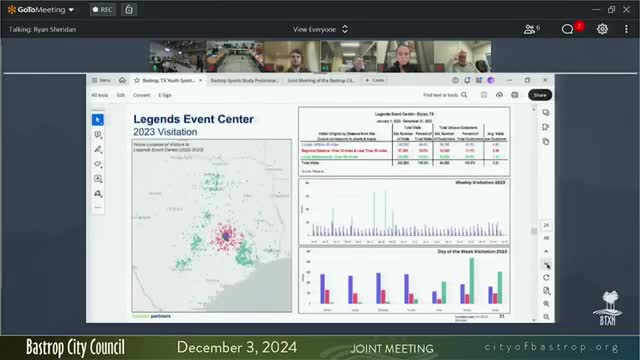This screenshot has width=640, height=360.
Task: Zoom out on the PDF page
Action: (546, 317)
